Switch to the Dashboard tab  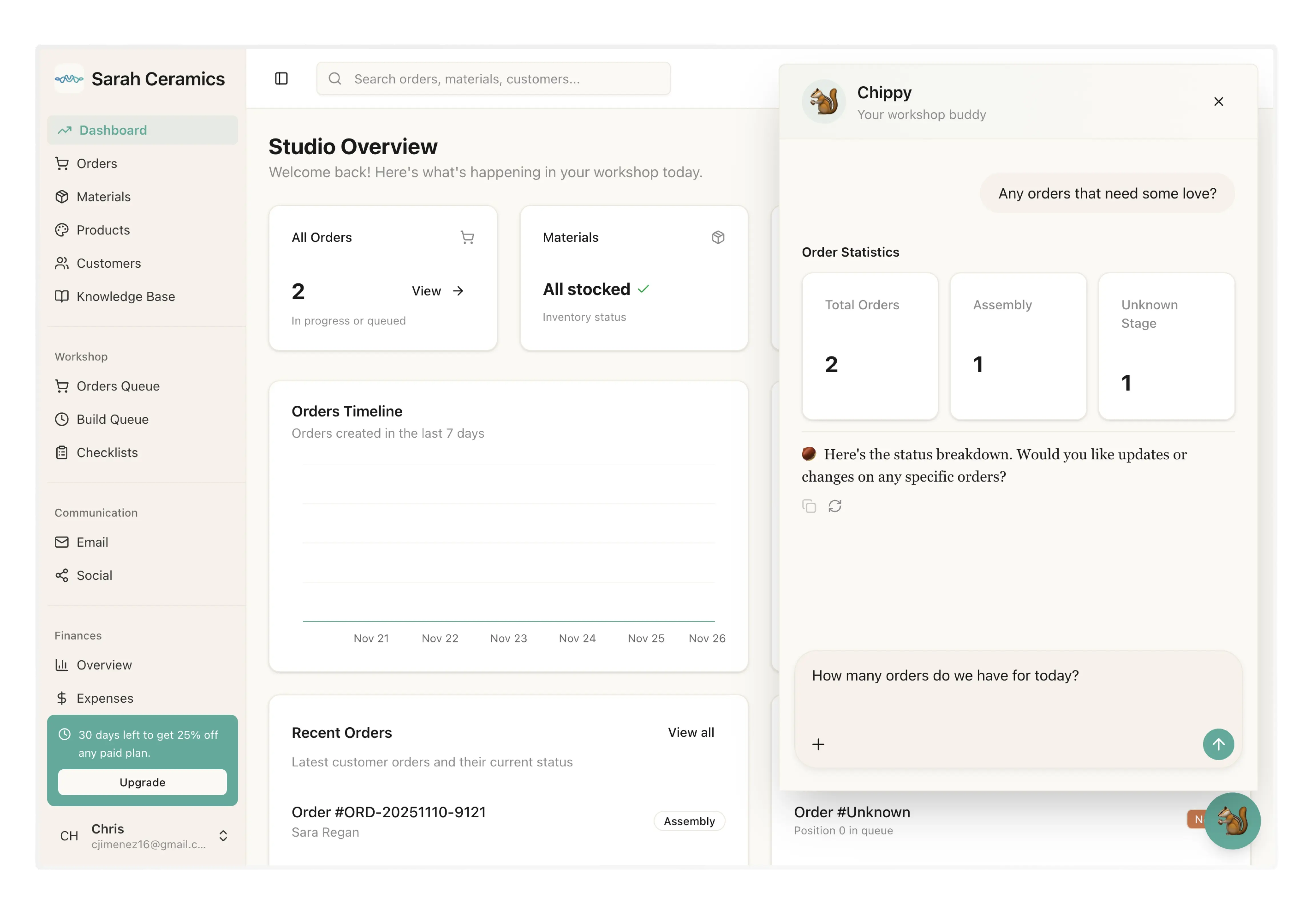112,130
